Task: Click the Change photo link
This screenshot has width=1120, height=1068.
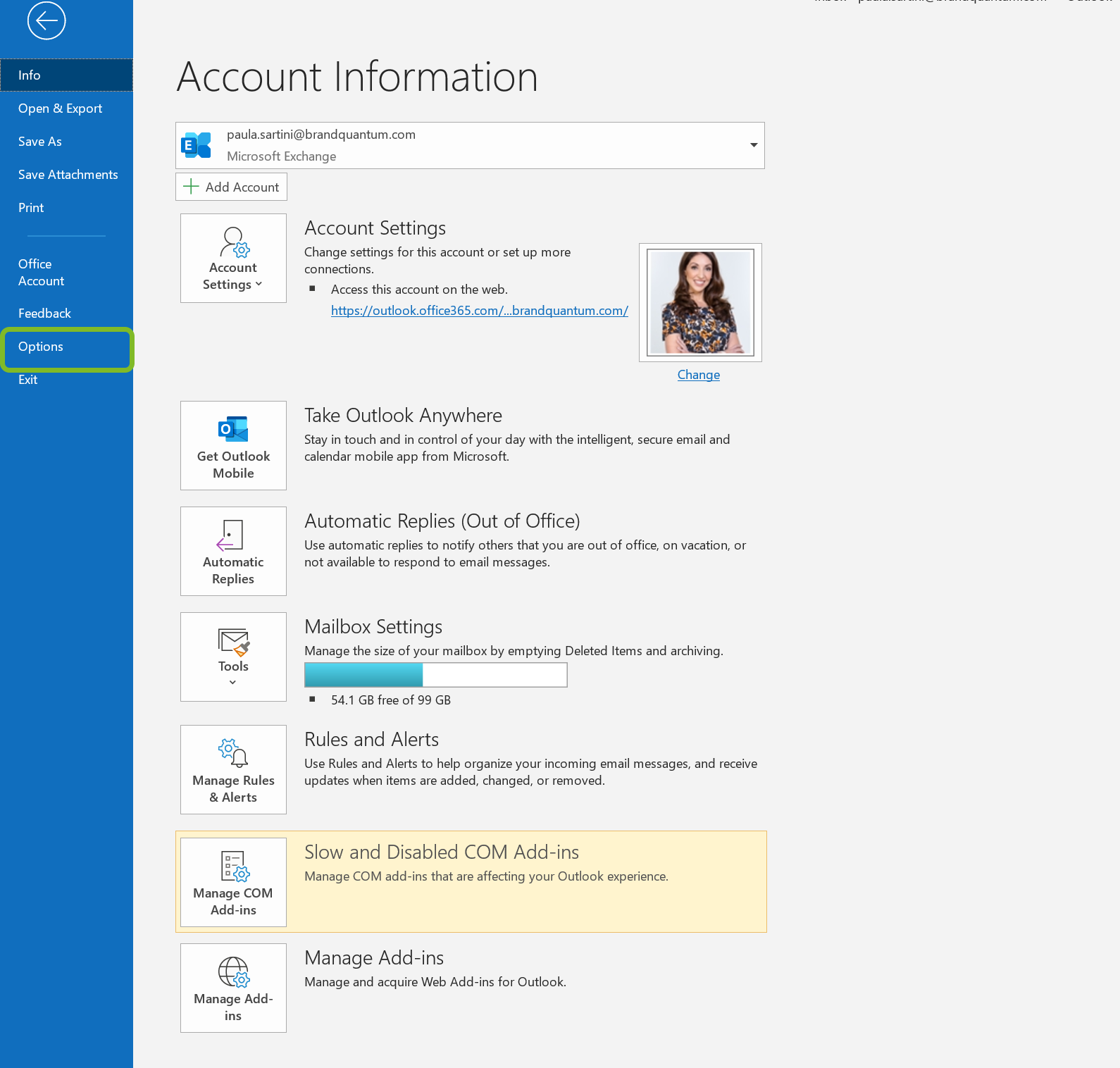Action: 699,375
